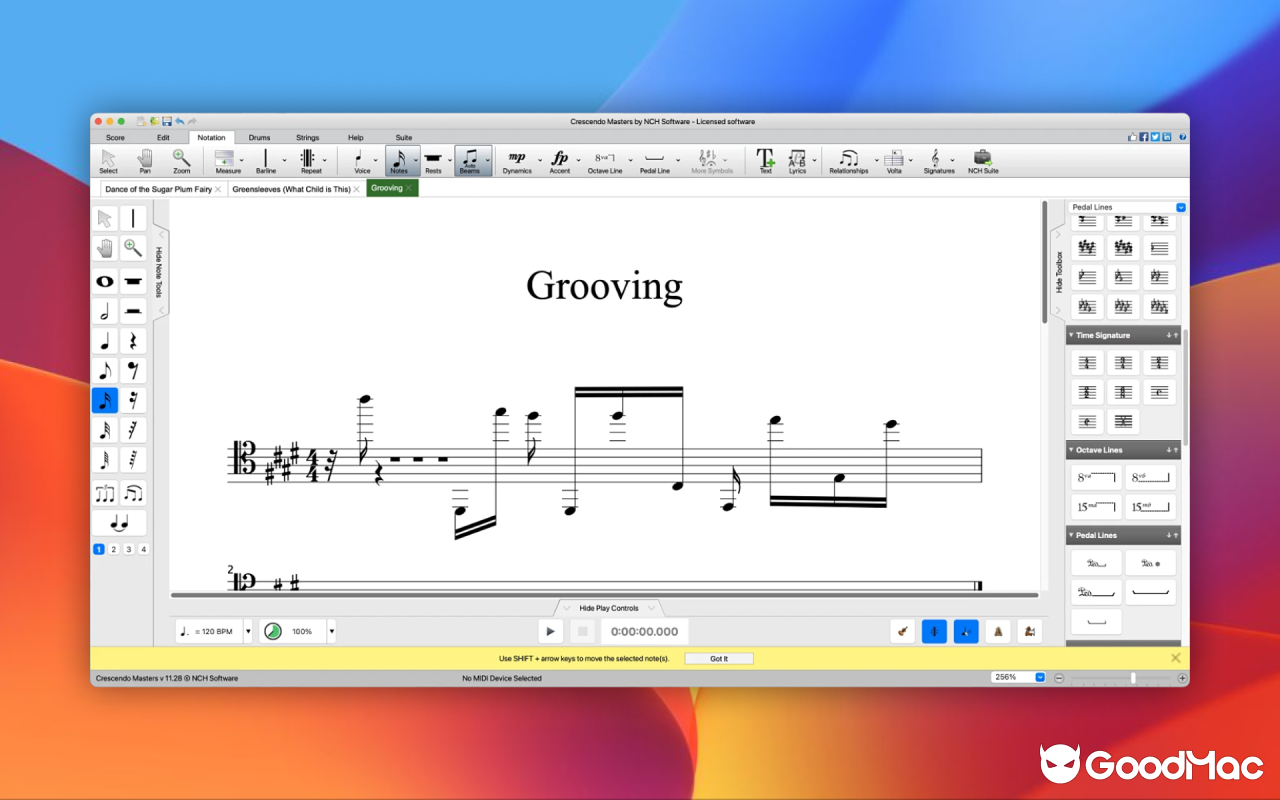1280x800 pixels.
Task: Switch note entry to voice 2
Action: click(113, 548)
